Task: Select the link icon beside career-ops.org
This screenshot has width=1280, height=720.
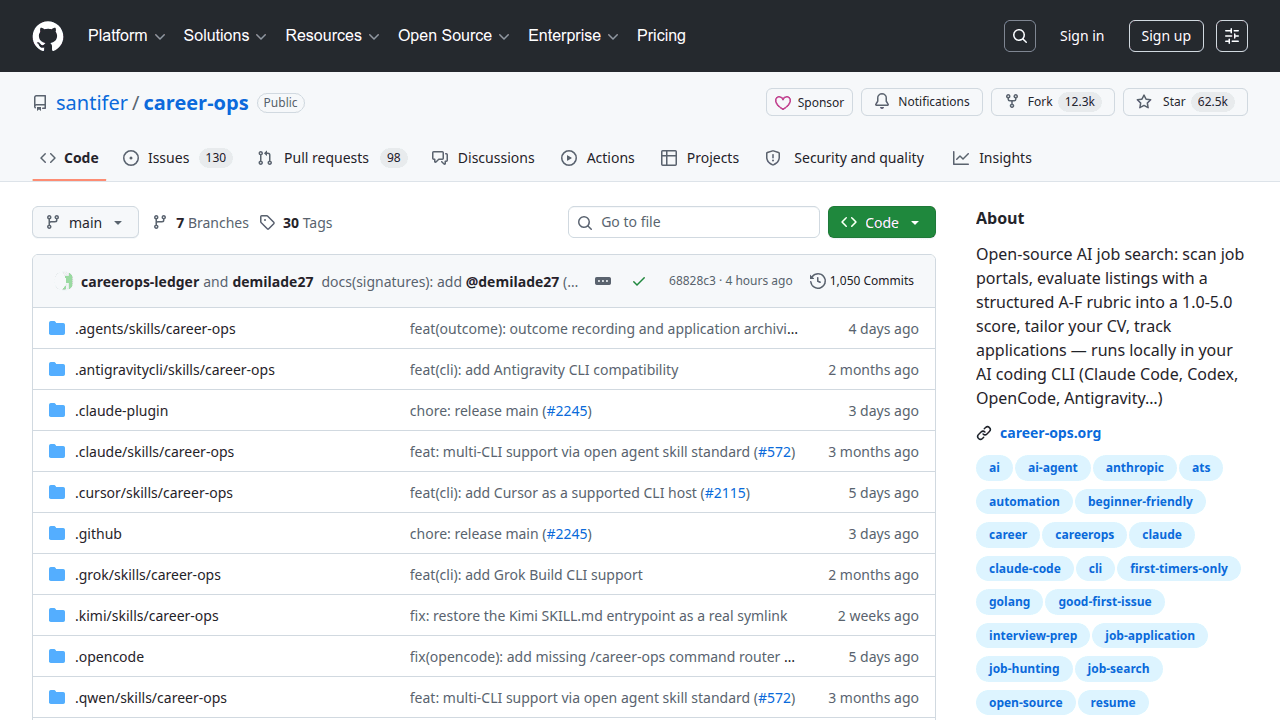Action: coord(984,433)
